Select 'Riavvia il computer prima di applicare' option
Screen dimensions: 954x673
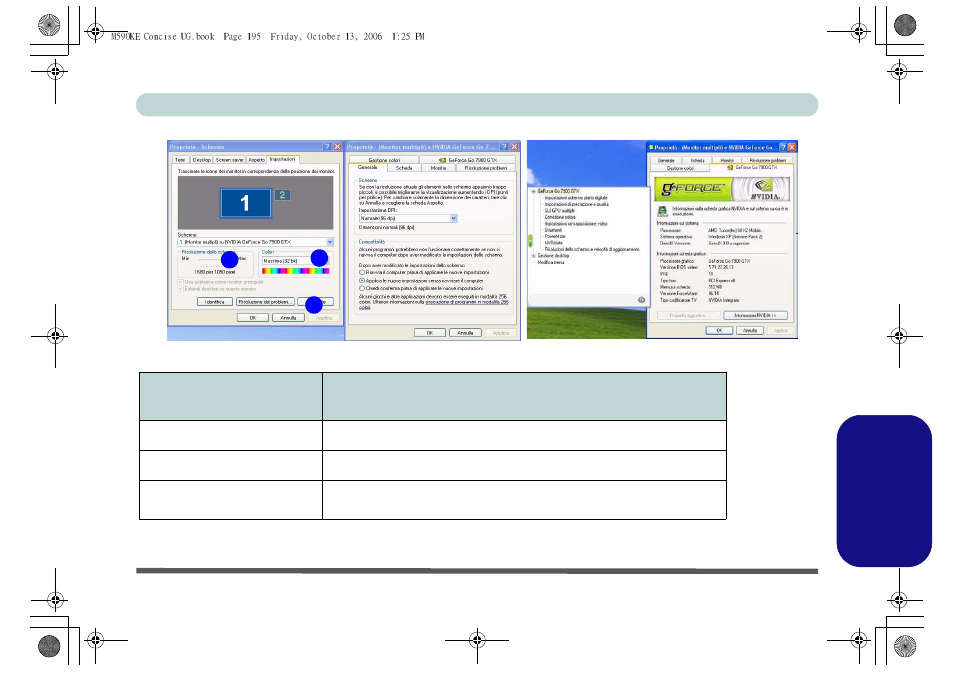[x=362, y=272]
